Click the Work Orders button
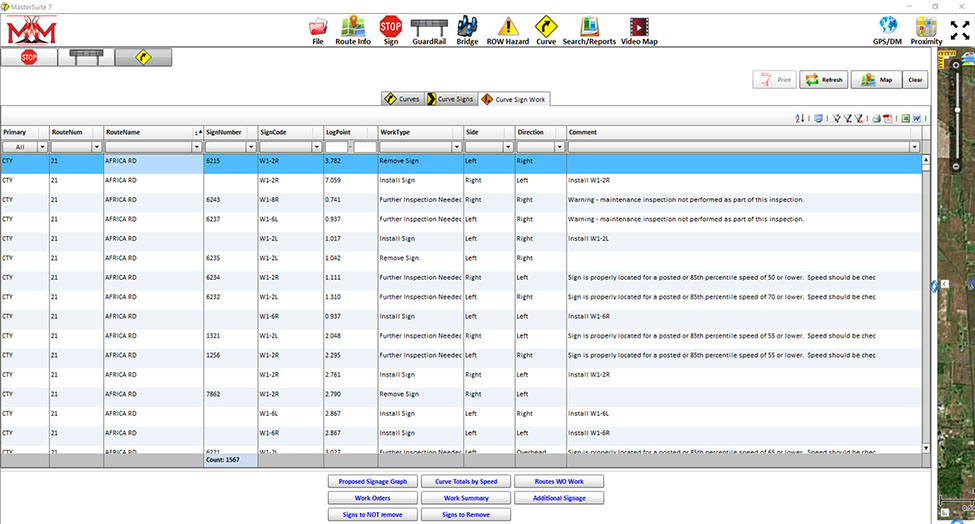 point(372,498)
